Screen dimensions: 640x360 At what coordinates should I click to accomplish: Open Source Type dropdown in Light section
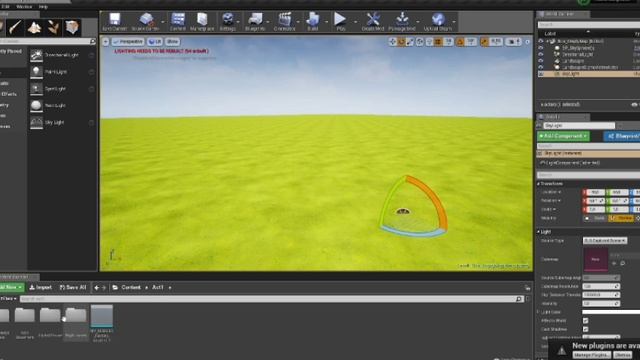[x=605, y=241]
